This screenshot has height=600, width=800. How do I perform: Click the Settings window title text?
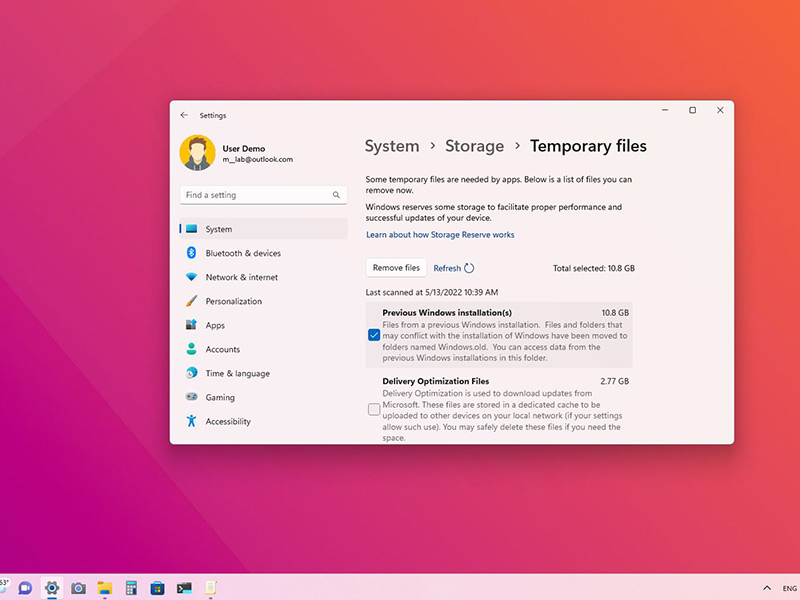coord(213,115)
